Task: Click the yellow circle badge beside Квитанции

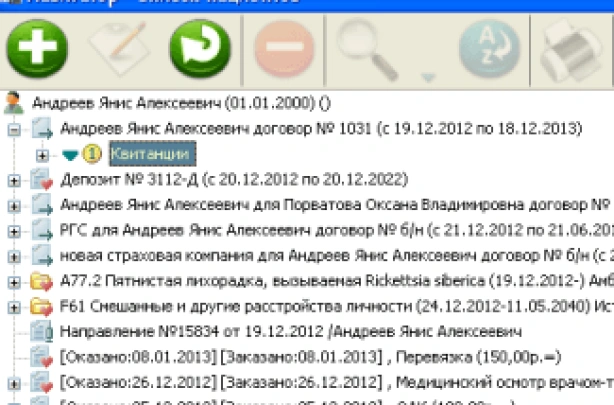Action: tap(88, 154)
